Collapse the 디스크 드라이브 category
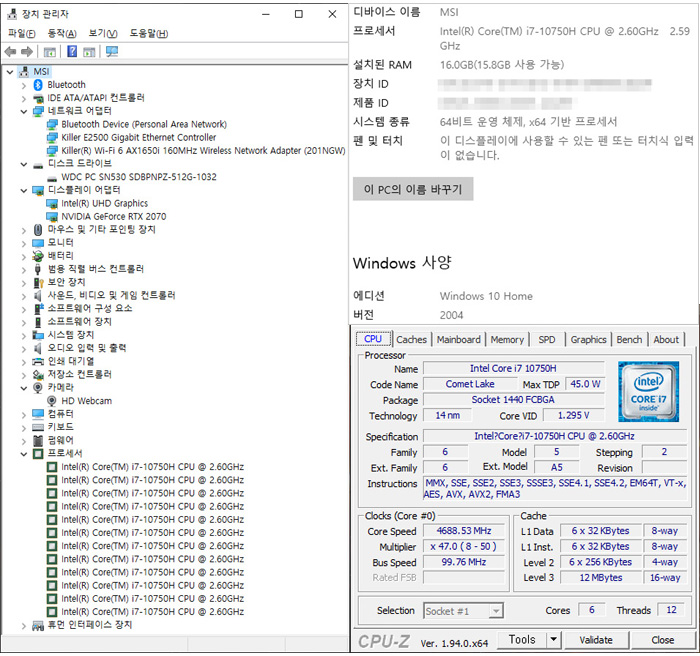Screen dimensions: 700x656 24,164
